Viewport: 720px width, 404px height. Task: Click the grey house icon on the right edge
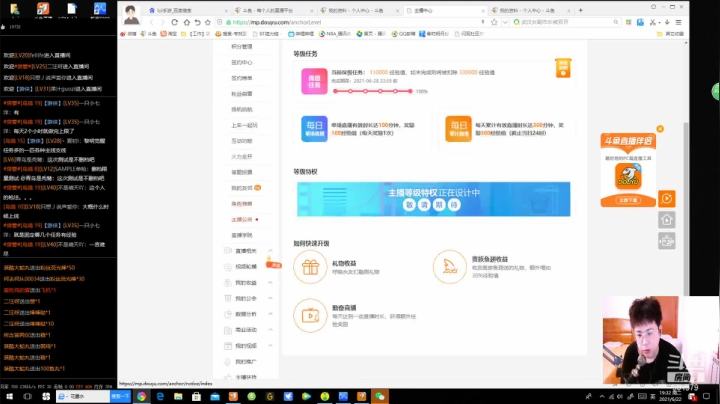click(x=667, y=220)
